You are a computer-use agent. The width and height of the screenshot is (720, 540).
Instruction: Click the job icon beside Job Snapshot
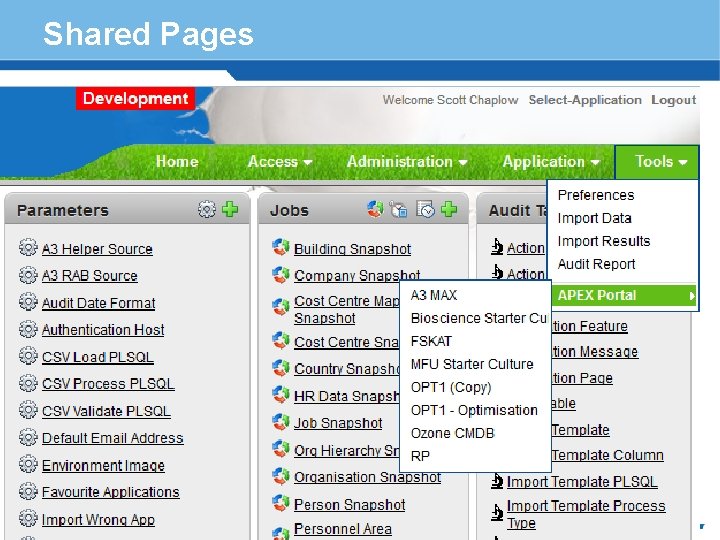281,422
